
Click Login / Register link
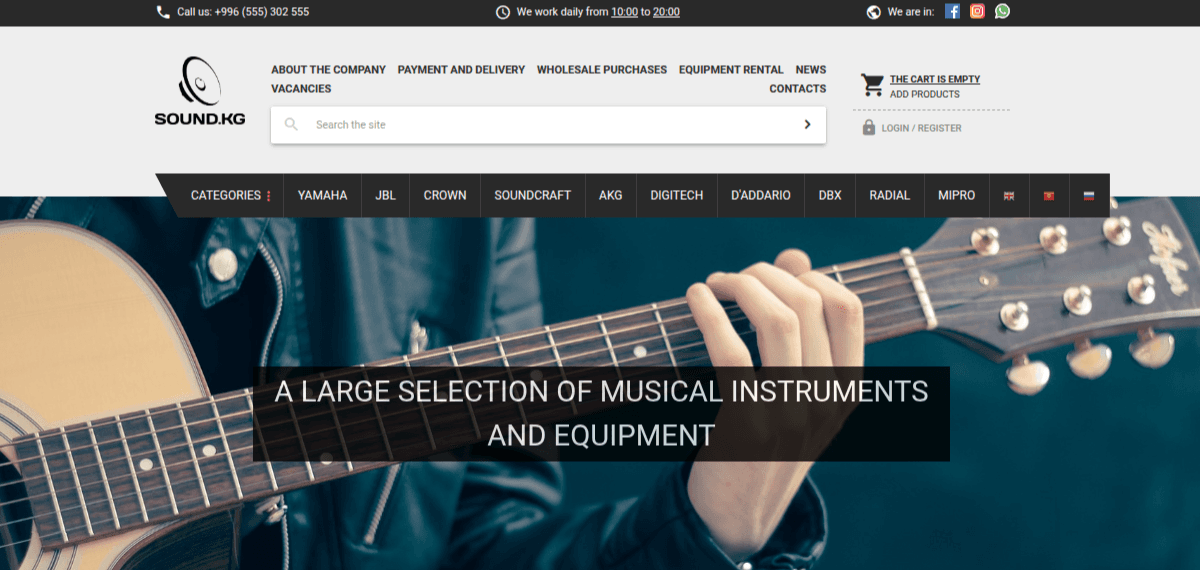pos(921,128)
